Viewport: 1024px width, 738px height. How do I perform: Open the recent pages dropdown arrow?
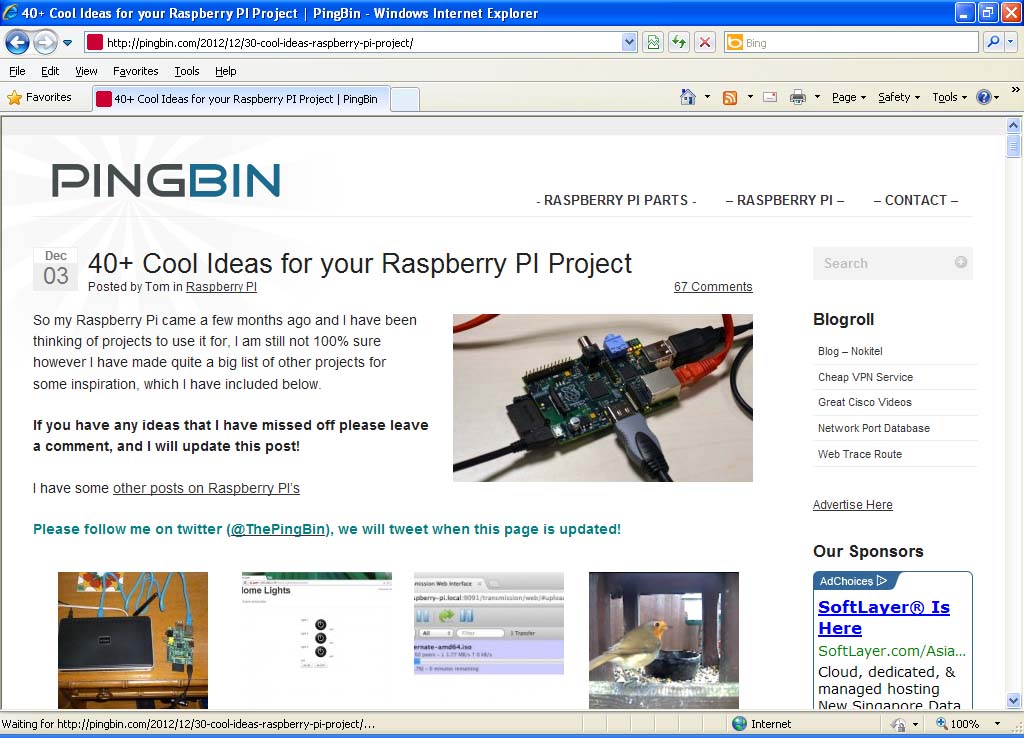(x=67, y=43)
